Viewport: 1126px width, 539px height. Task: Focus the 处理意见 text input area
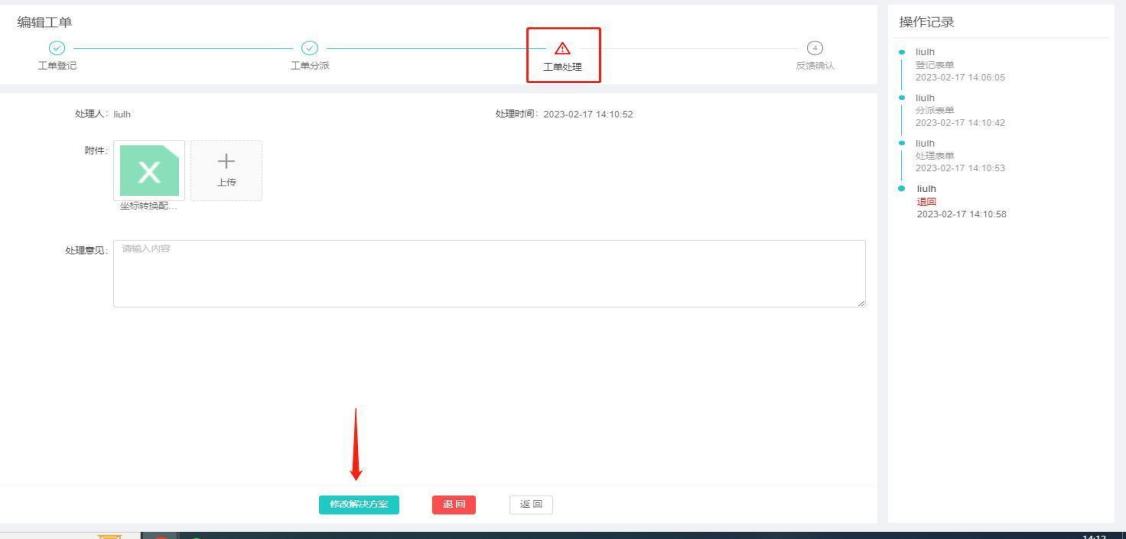tap(488, 273)
